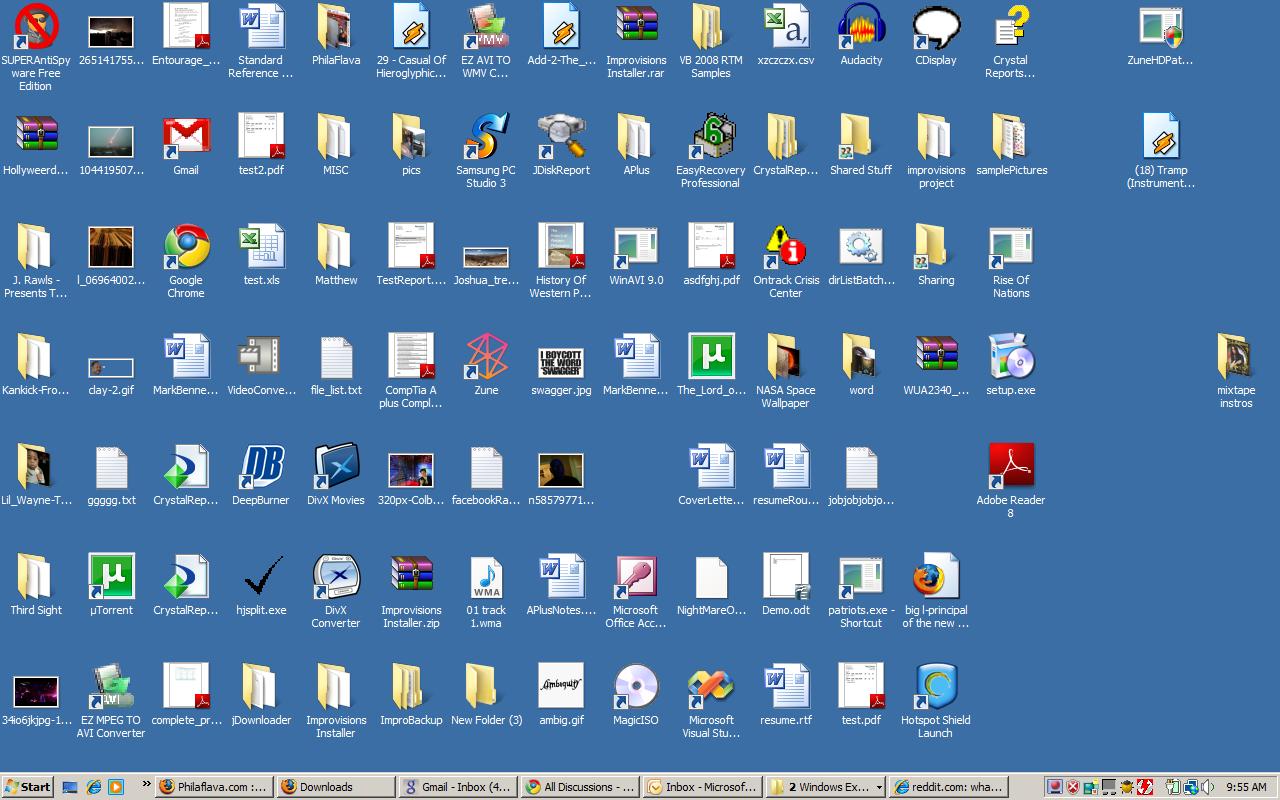1280x800 pixels.
Task: Select the DivX Movies icon
Action: (x=336, y=467)
